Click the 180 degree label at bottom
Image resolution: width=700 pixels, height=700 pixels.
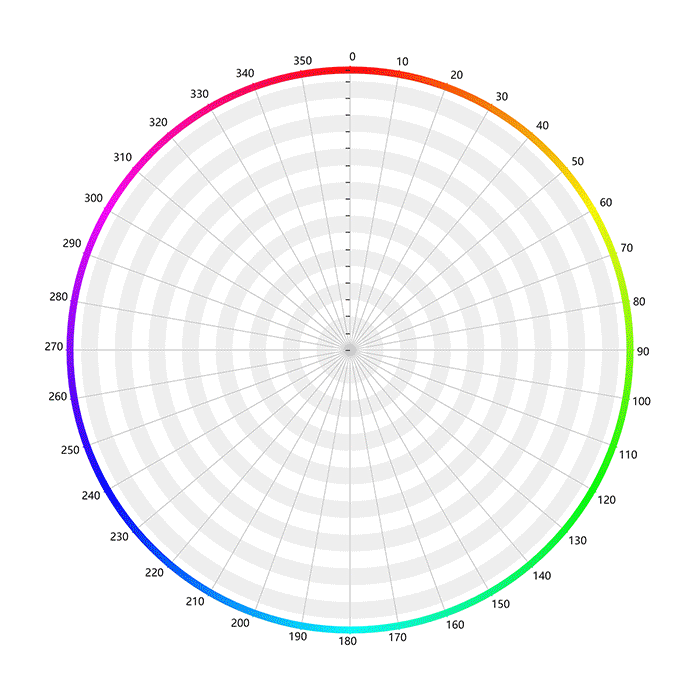coord(351,642)
